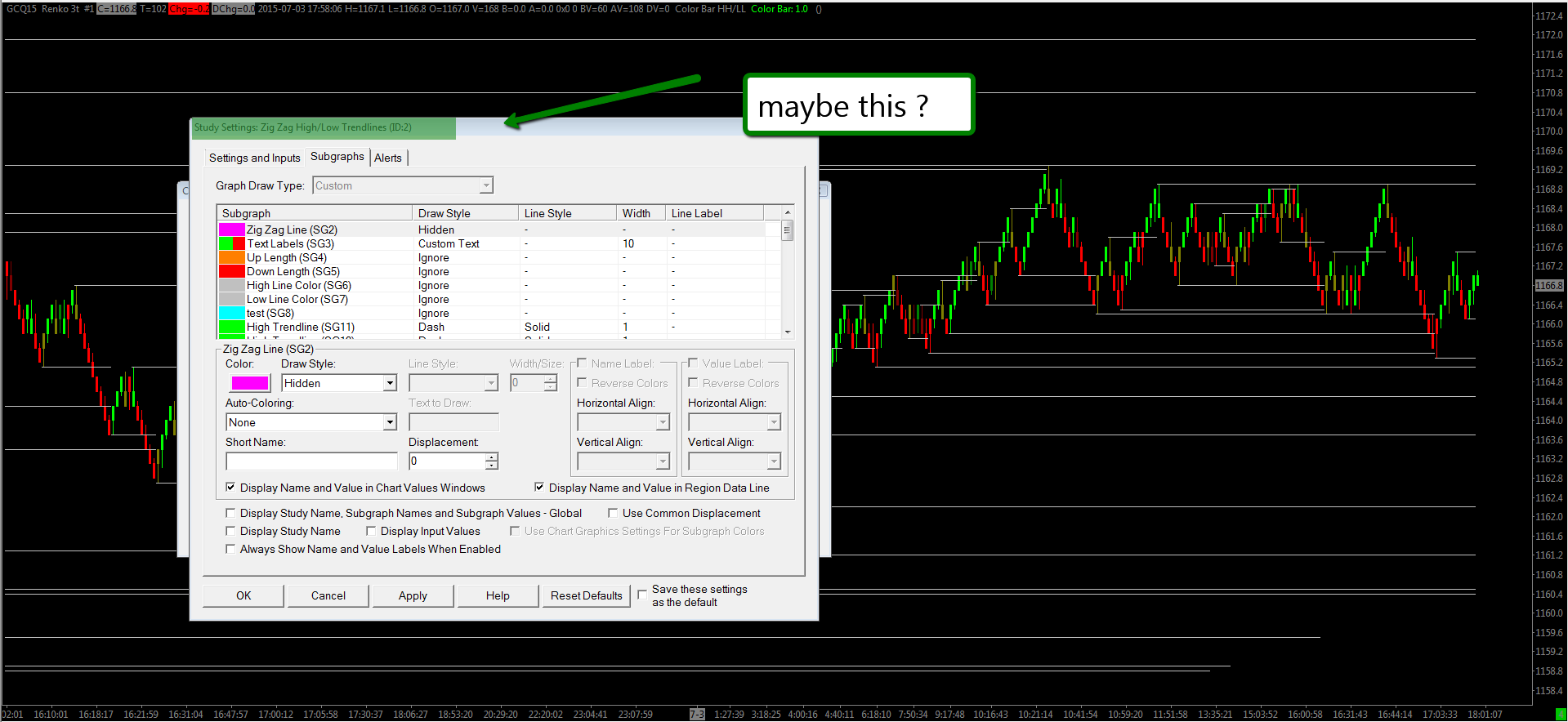
Task: Click the Custom Text draw style cell
Action: pyautogui.click(x=449, y=243)
